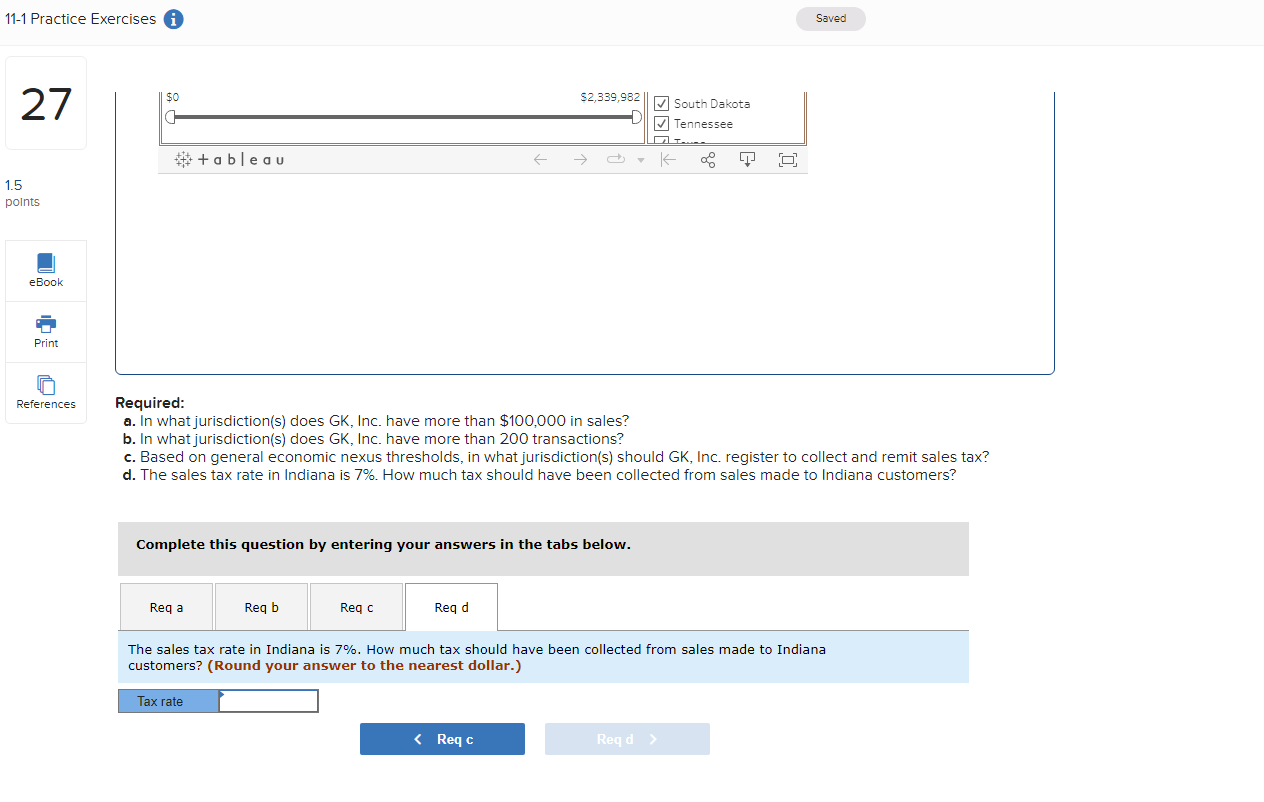Click the $2,339,982 slider maximum value

(609, 97)
